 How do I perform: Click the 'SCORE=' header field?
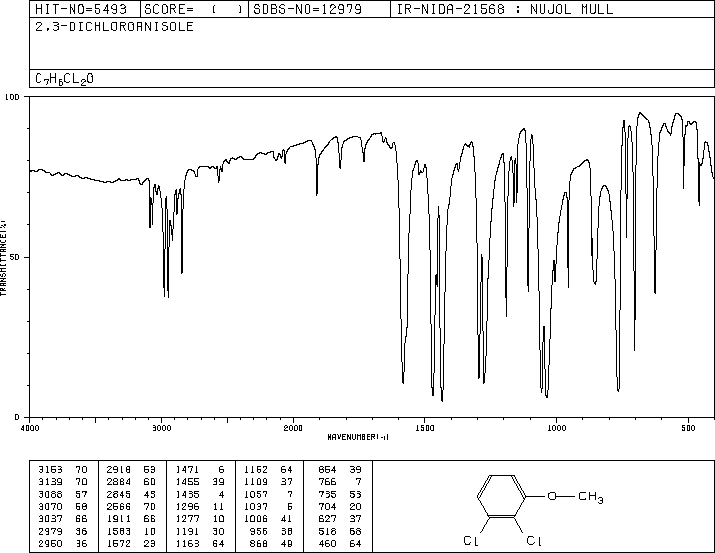coord(194,9)
